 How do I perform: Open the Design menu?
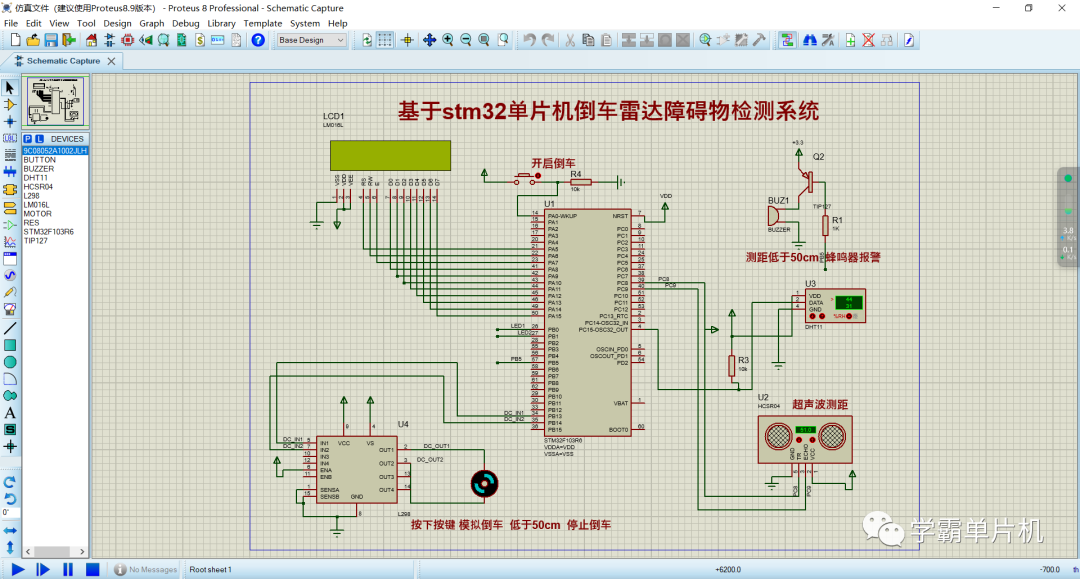pos(117,23)
